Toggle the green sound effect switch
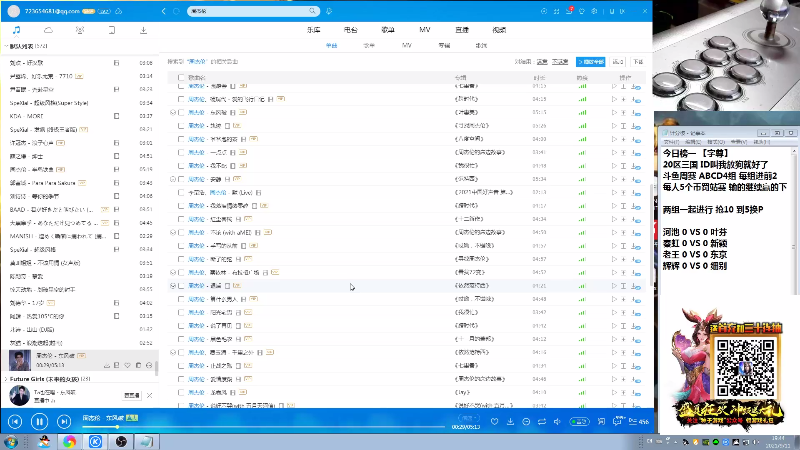Image resolution: width=800 pixels, height=450 pixels. tap(580, 421)
